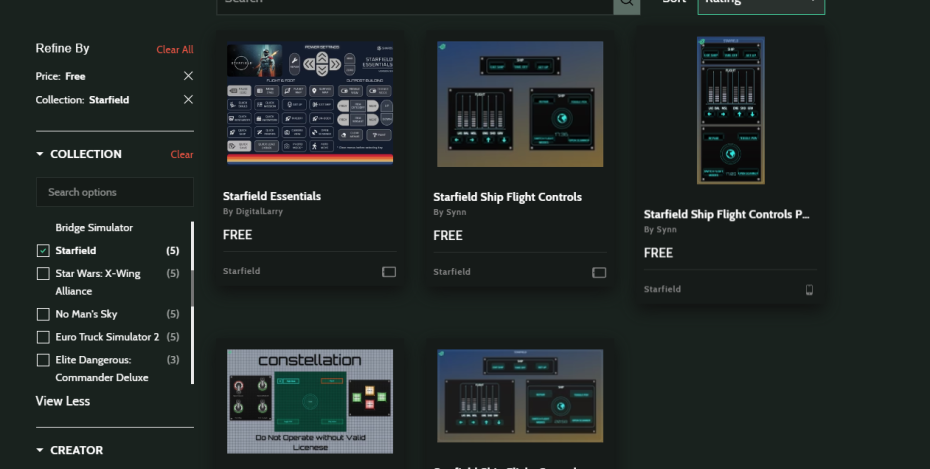Screen dimensions: 930x469
Task: Uncheck the Starfield collection checkbox
Action: (x=43, y=251)
